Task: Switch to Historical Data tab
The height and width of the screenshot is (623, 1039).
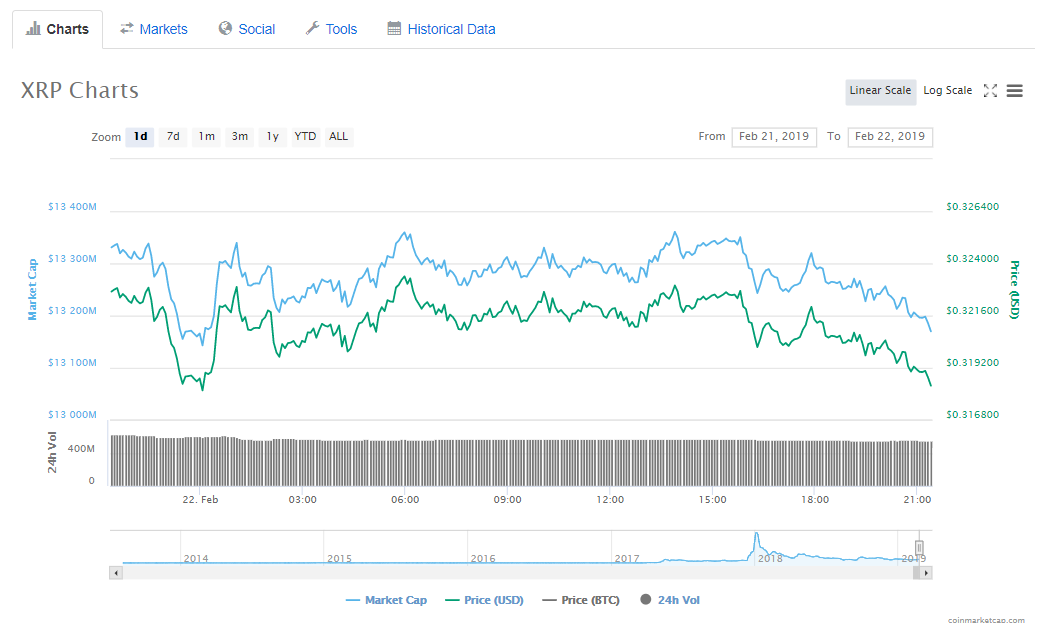Action: 441,29
